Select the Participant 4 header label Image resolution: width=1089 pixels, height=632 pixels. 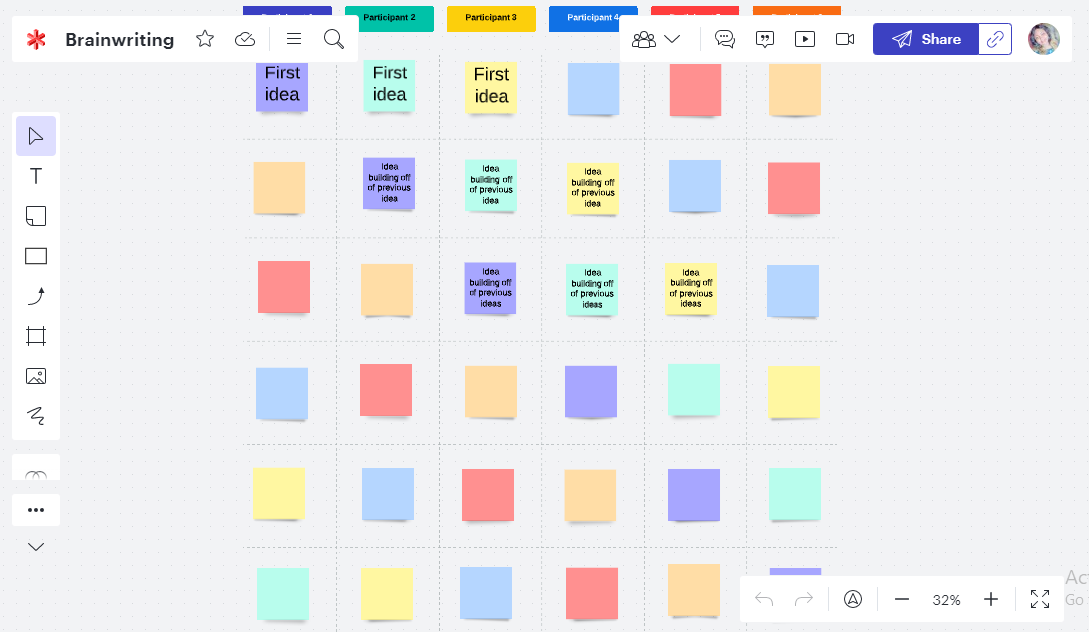tap(592, 18)
